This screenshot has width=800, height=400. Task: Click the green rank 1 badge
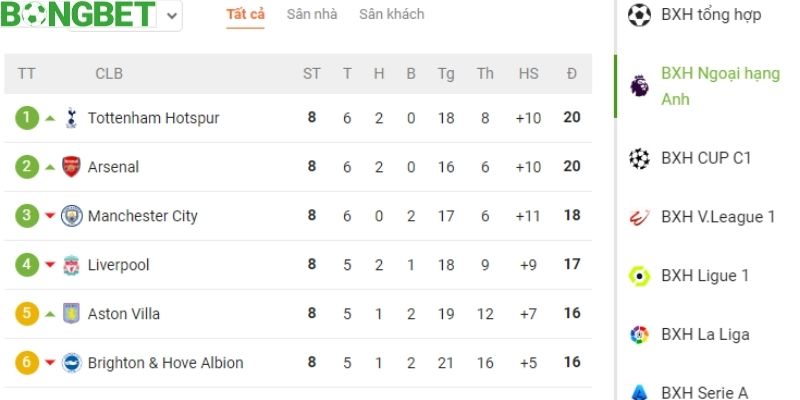(26, 118)
